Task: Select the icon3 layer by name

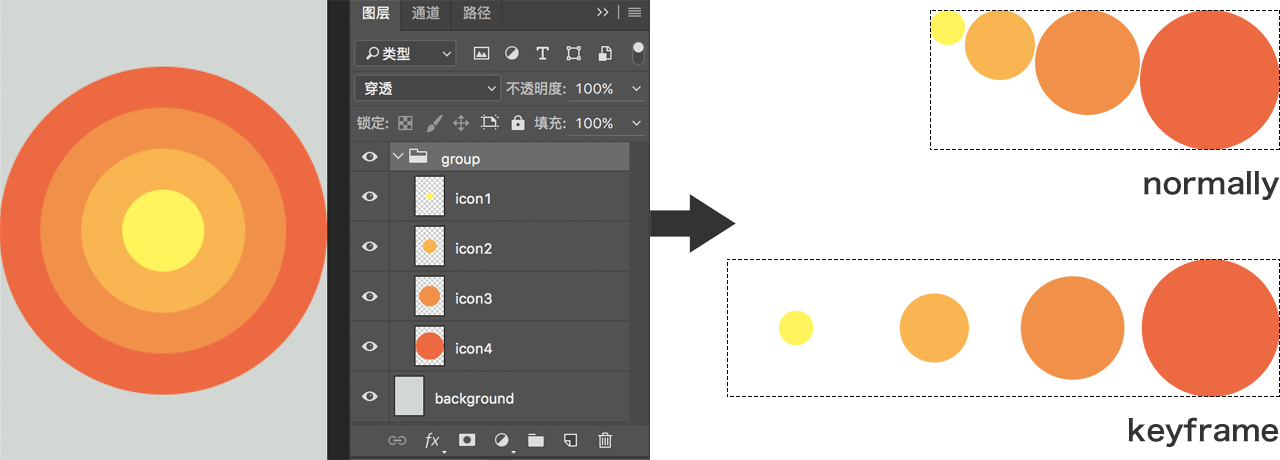Action: click(x=473, y=298)
